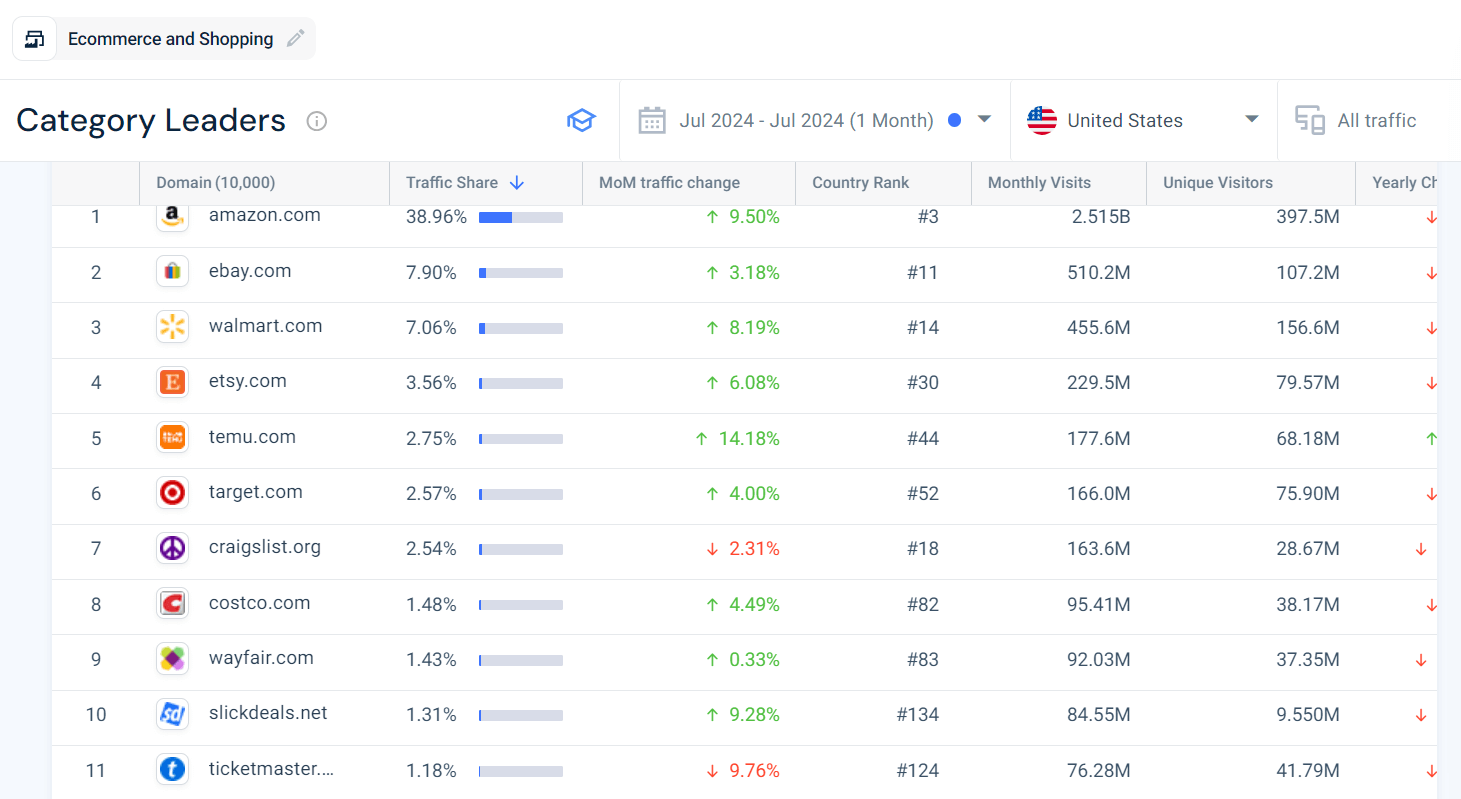The image size is (1461, 799).
Task: Click the calendar icon in date picker
Action: point(652,119)
